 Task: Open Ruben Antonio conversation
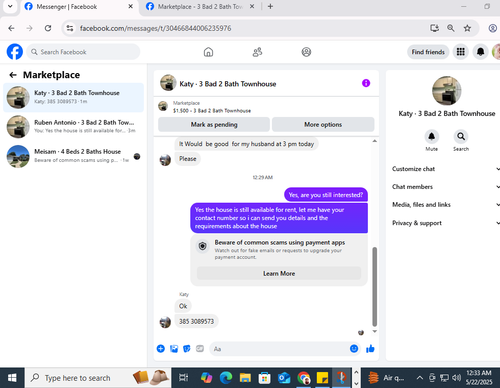tap(74, 126)
